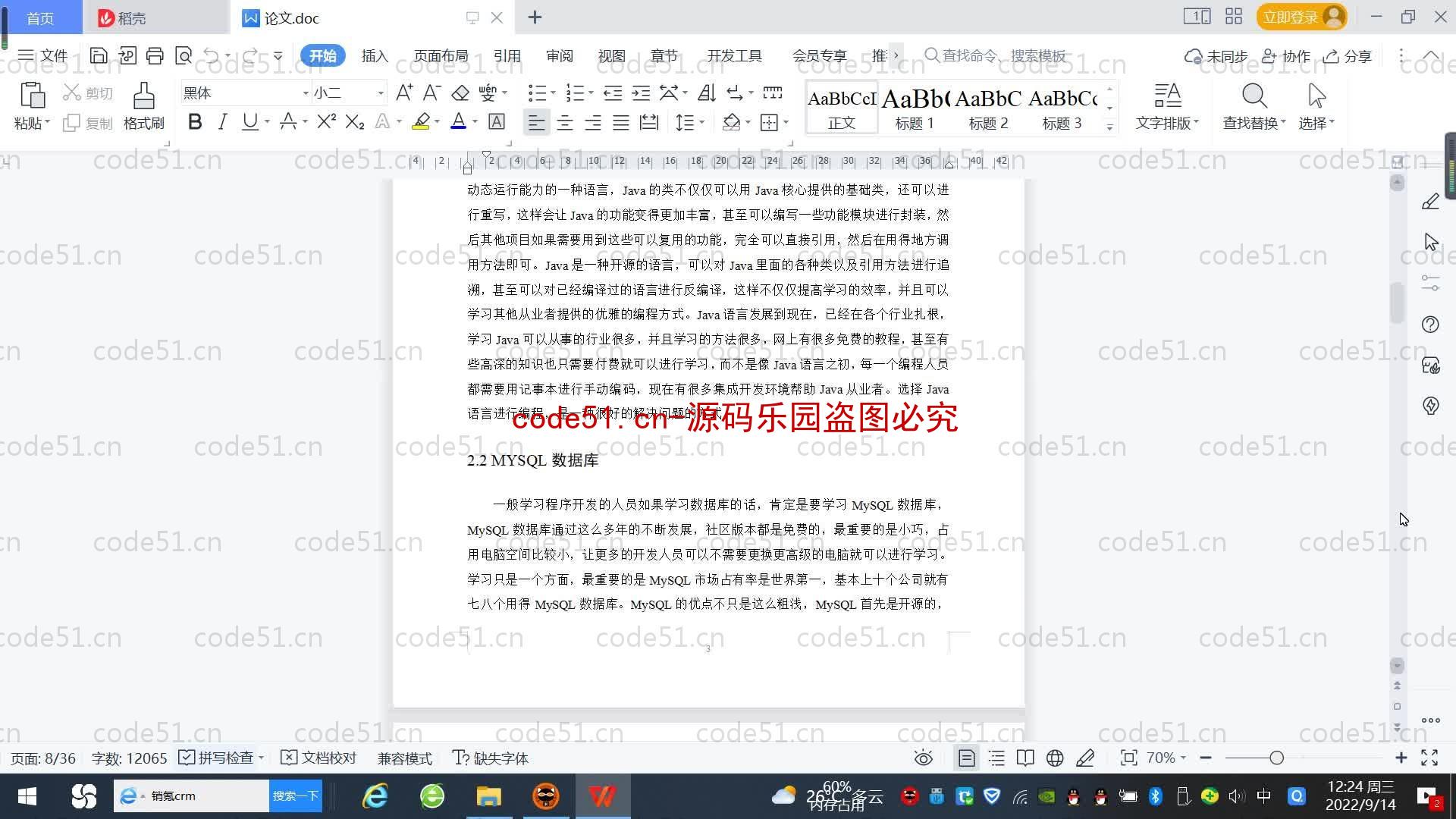Open new tab with plus button
1456x819 pixels.
535,17
